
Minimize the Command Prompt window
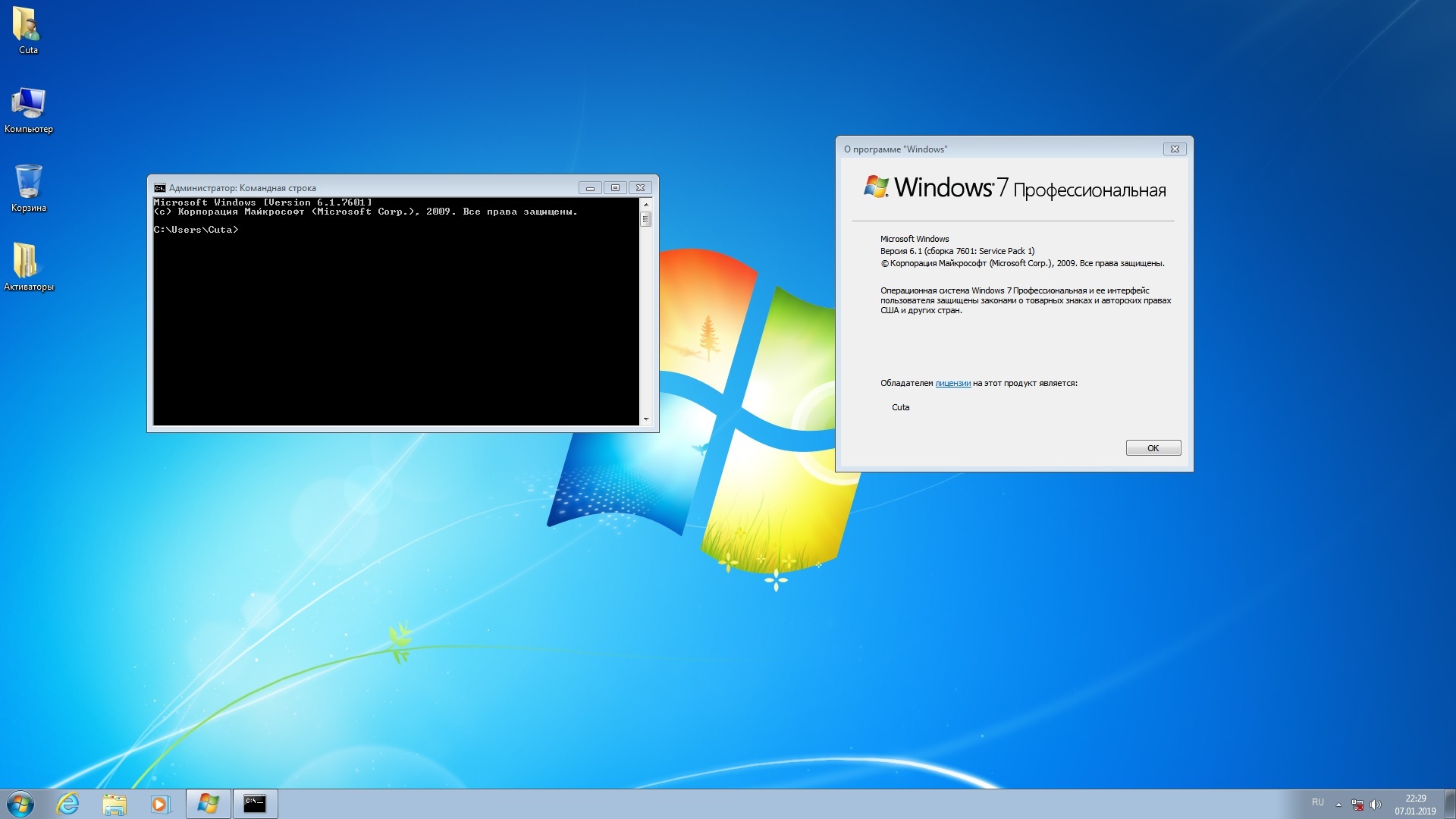point(590,188)
